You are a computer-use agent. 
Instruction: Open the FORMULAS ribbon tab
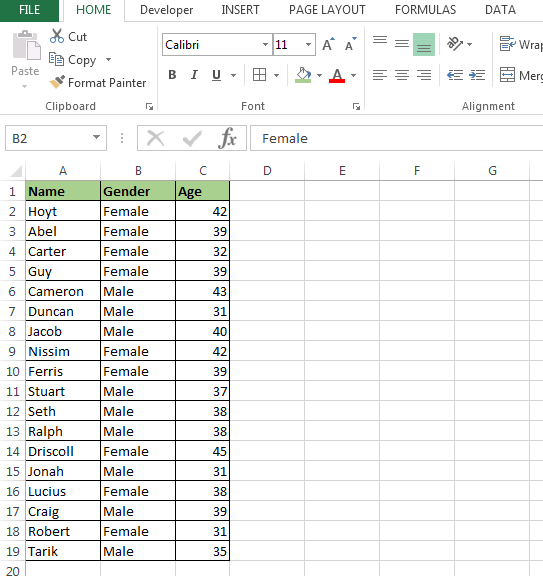click(x=425, y=10)
